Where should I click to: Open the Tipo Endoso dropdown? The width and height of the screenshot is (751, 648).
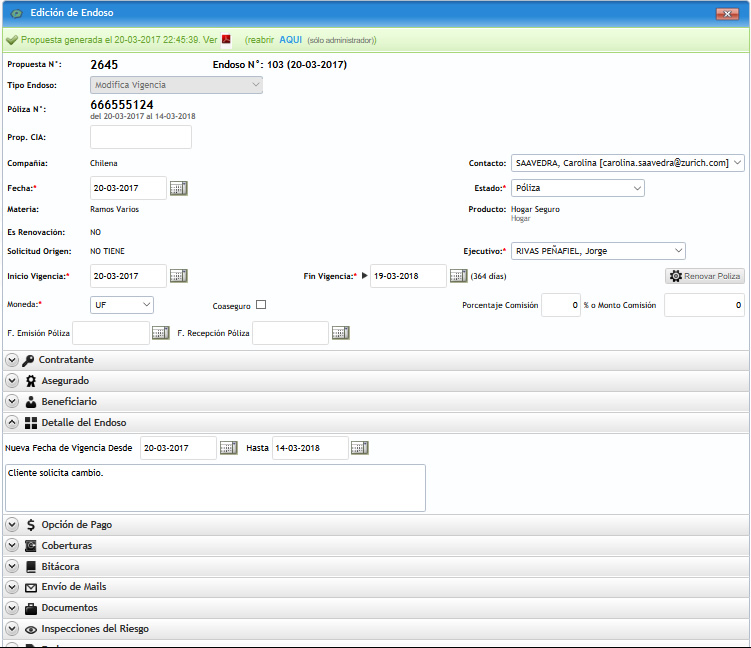click(176, 85)
